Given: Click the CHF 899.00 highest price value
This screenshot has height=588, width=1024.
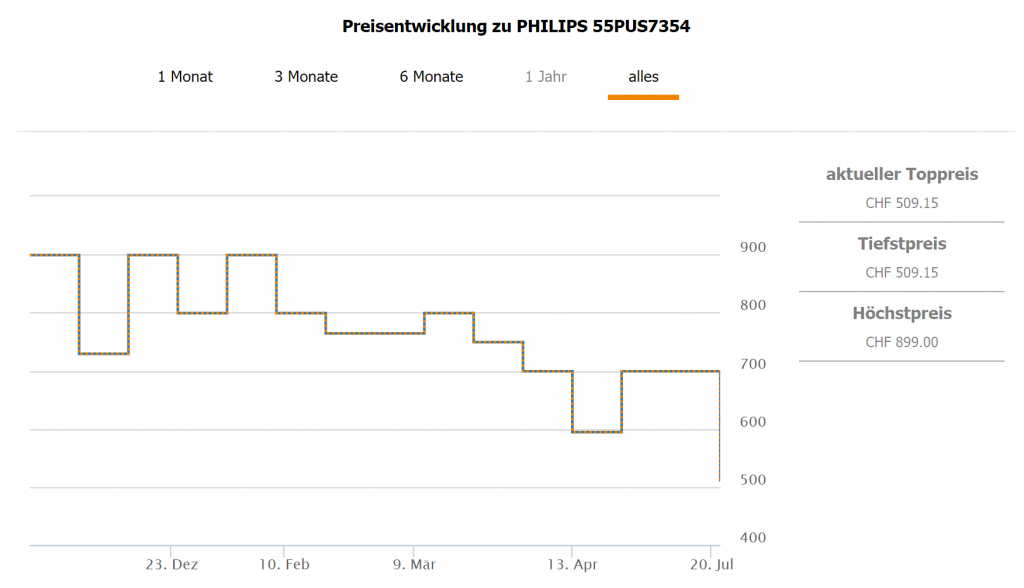Looking at the screenshot, I should tap(901, 343).
